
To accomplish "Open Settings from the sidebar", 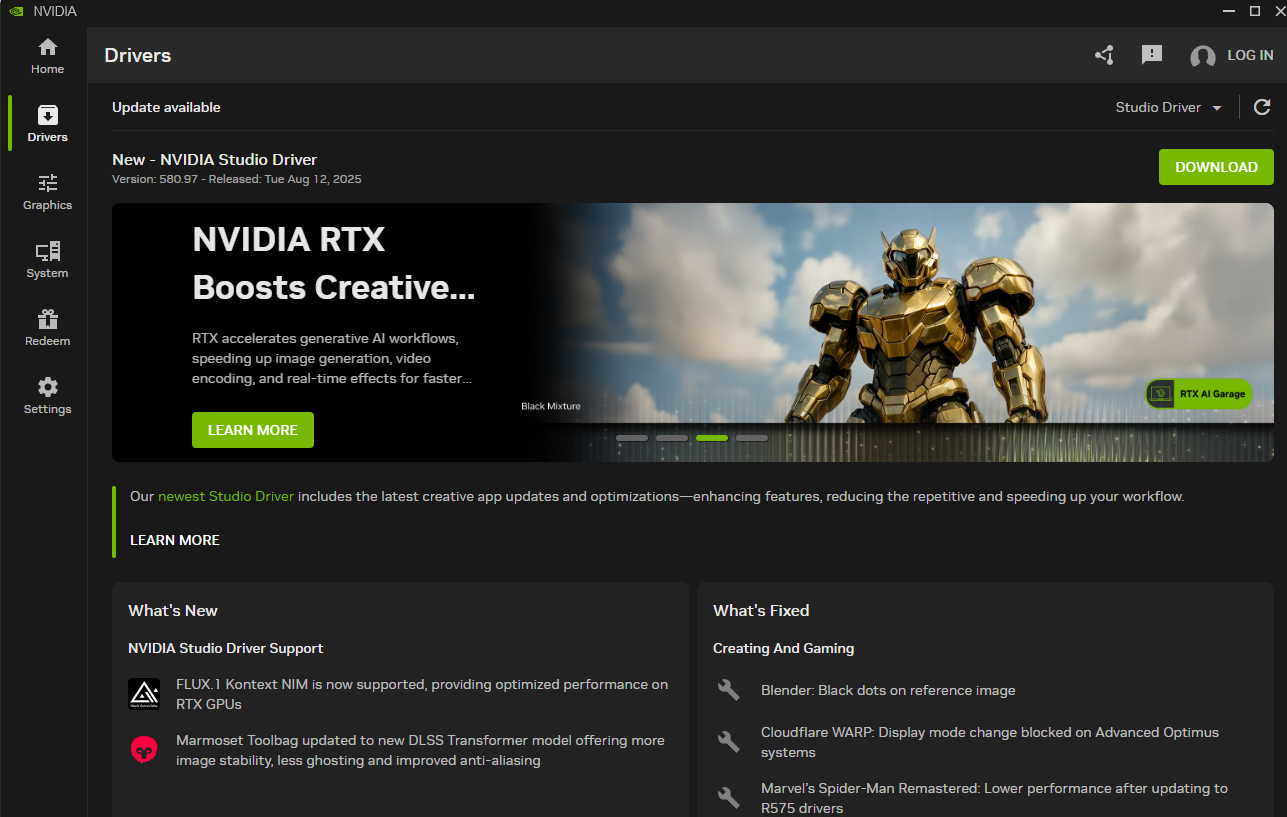I will (47, 393).
